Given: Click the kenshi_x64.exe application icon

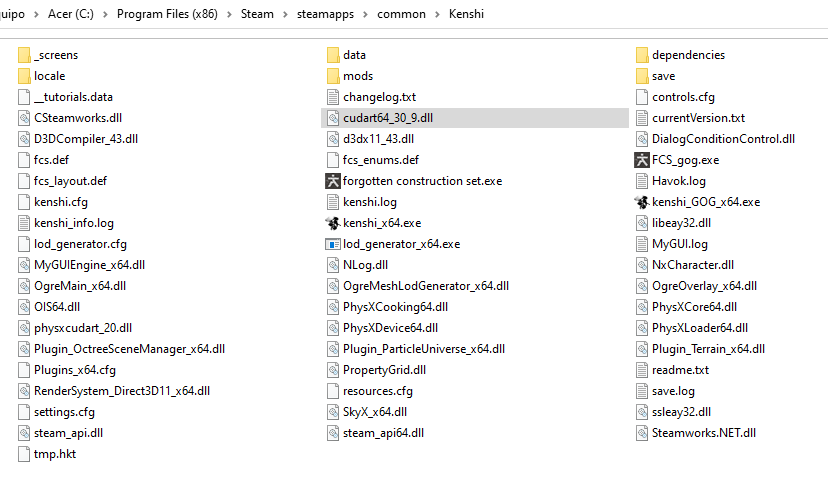Looking at the screenshot, I should (333, 223).
